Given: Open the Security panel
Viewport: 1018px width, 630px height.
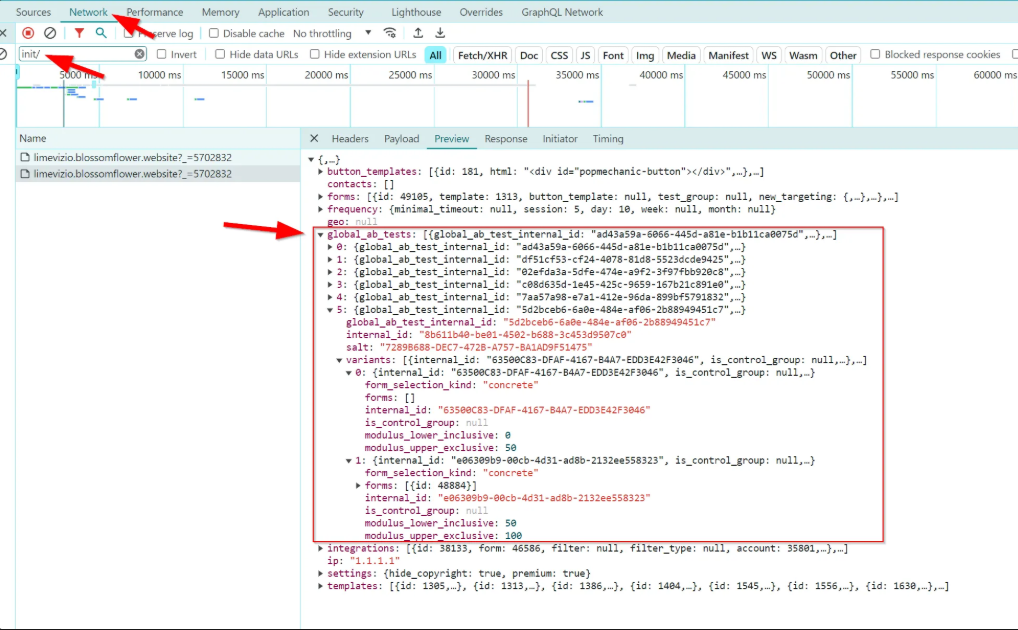Looking at the screenshot, I should click(x=345, y=12).
